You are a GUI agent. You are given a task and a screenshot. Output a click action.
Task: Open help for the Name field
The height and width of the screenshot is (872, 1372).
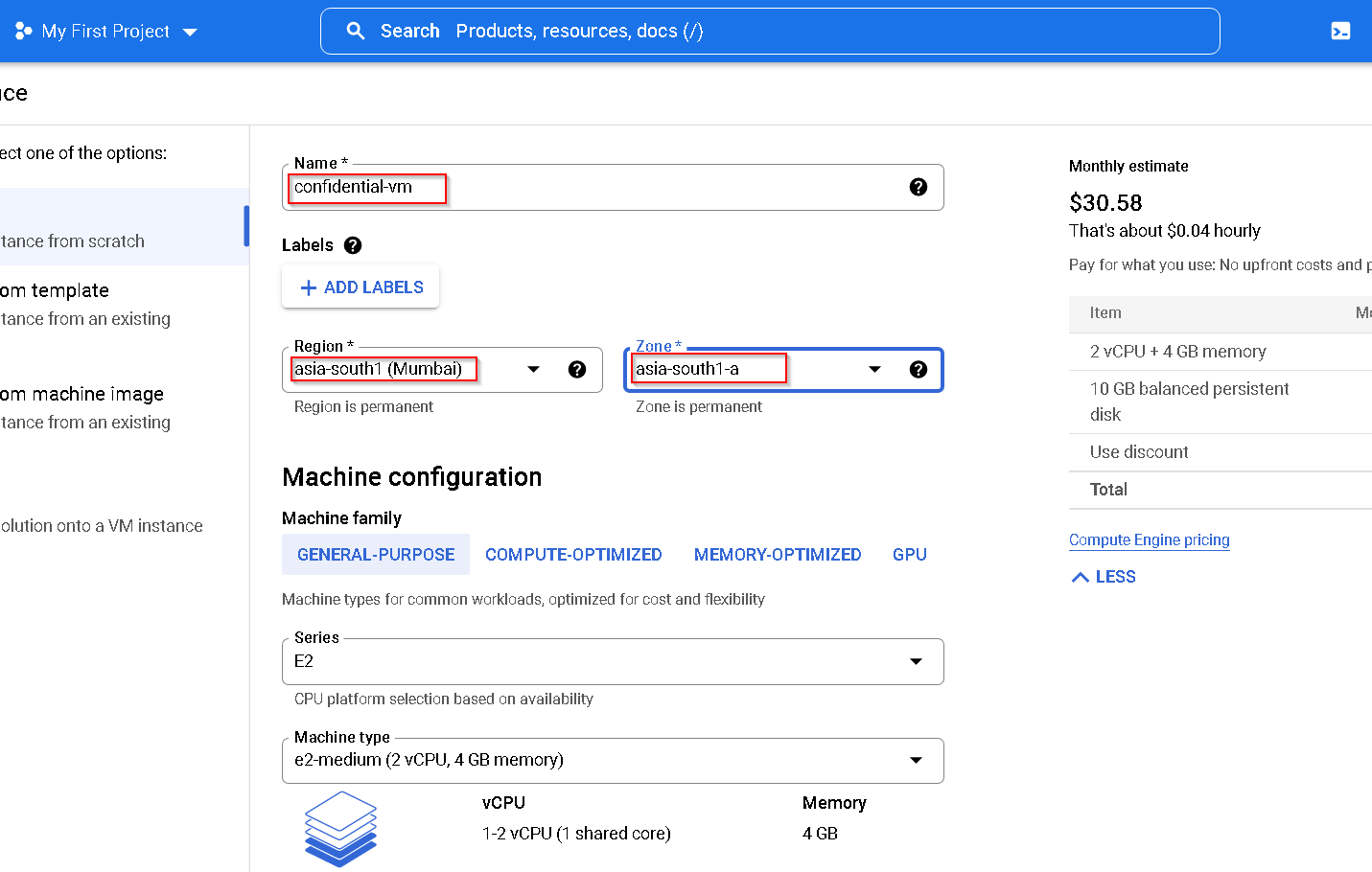[x=918, y=187]
